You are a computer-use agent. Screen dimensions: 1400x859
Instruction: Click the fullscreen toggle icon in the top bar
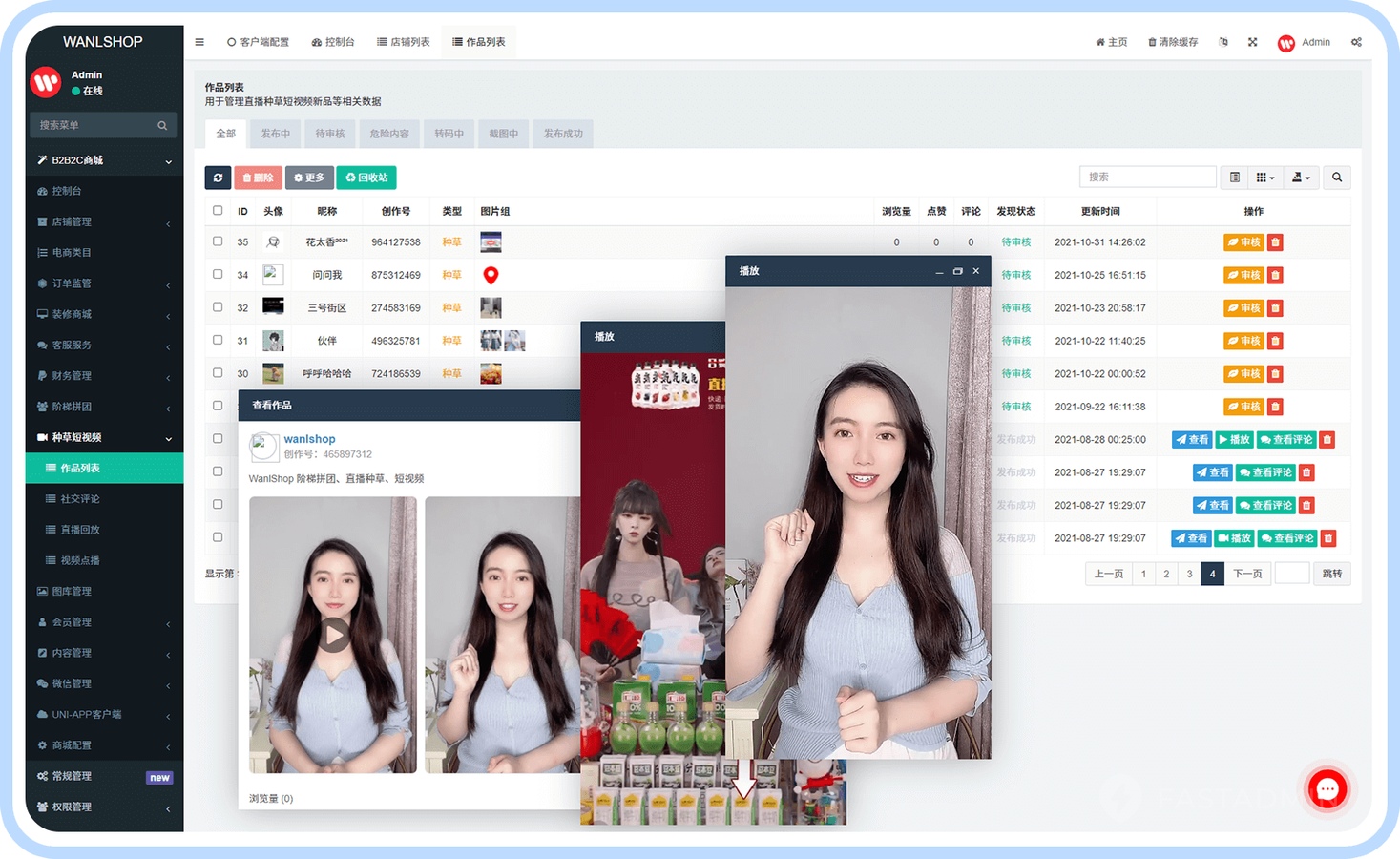coord(1252,42)
